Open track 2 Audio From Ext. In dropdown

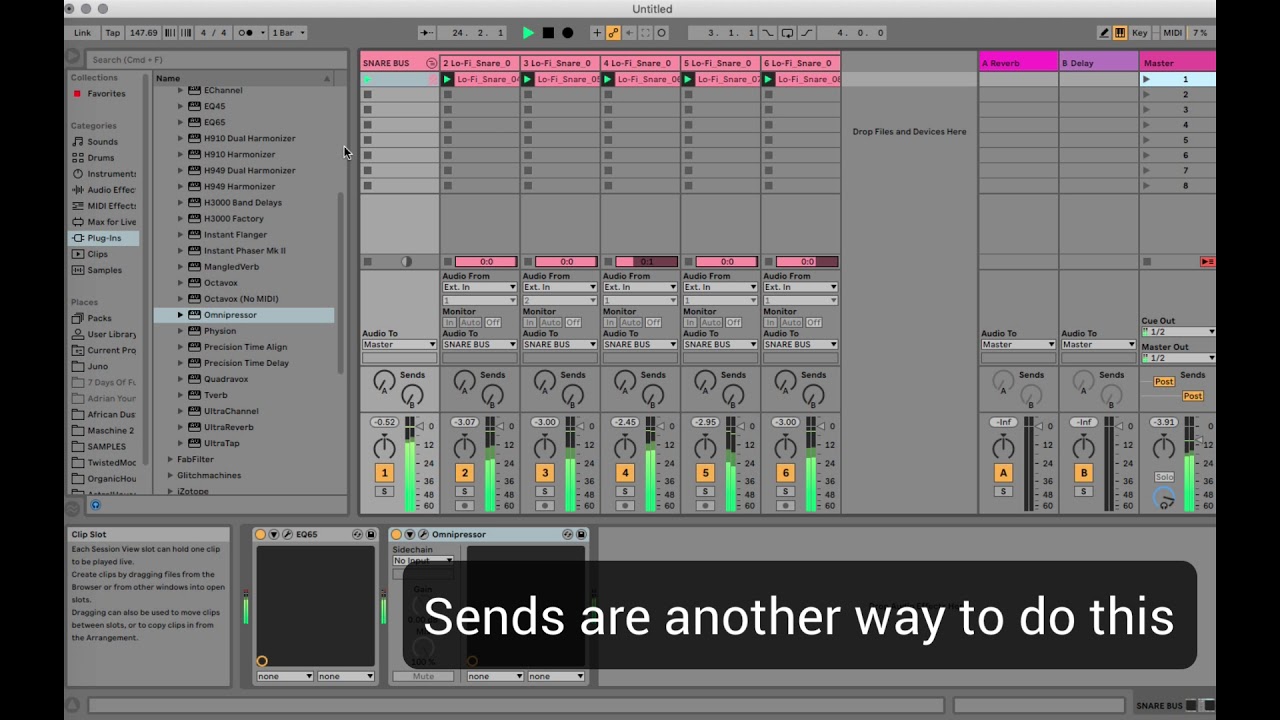click(480, 287)
